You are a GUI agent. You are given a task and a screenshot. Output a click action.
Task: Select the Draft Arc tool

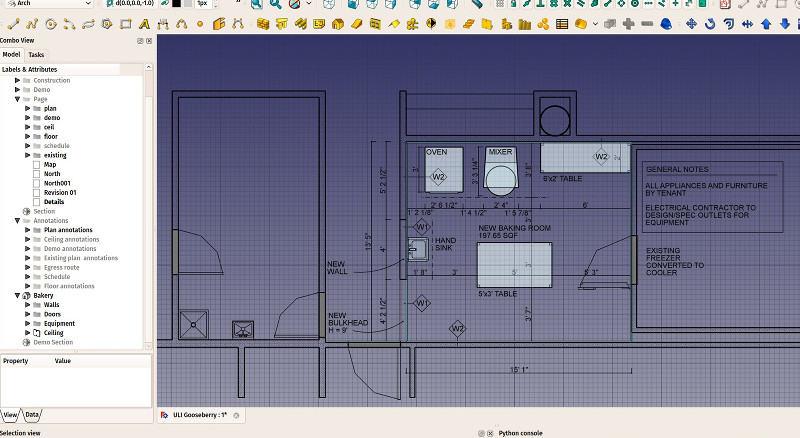tap(69, 24)
